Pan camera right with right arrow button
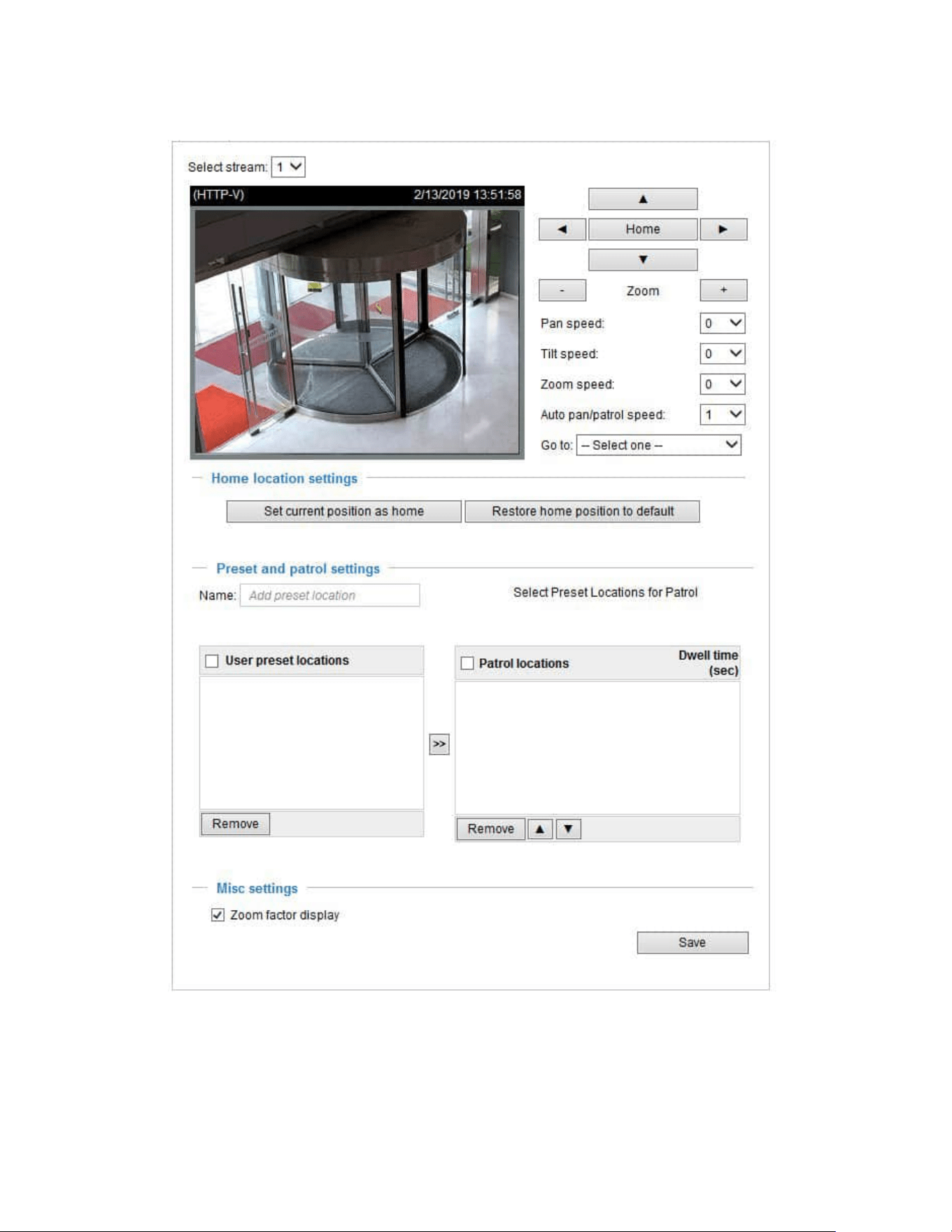The image size is (952, 1232). point(723,229)
